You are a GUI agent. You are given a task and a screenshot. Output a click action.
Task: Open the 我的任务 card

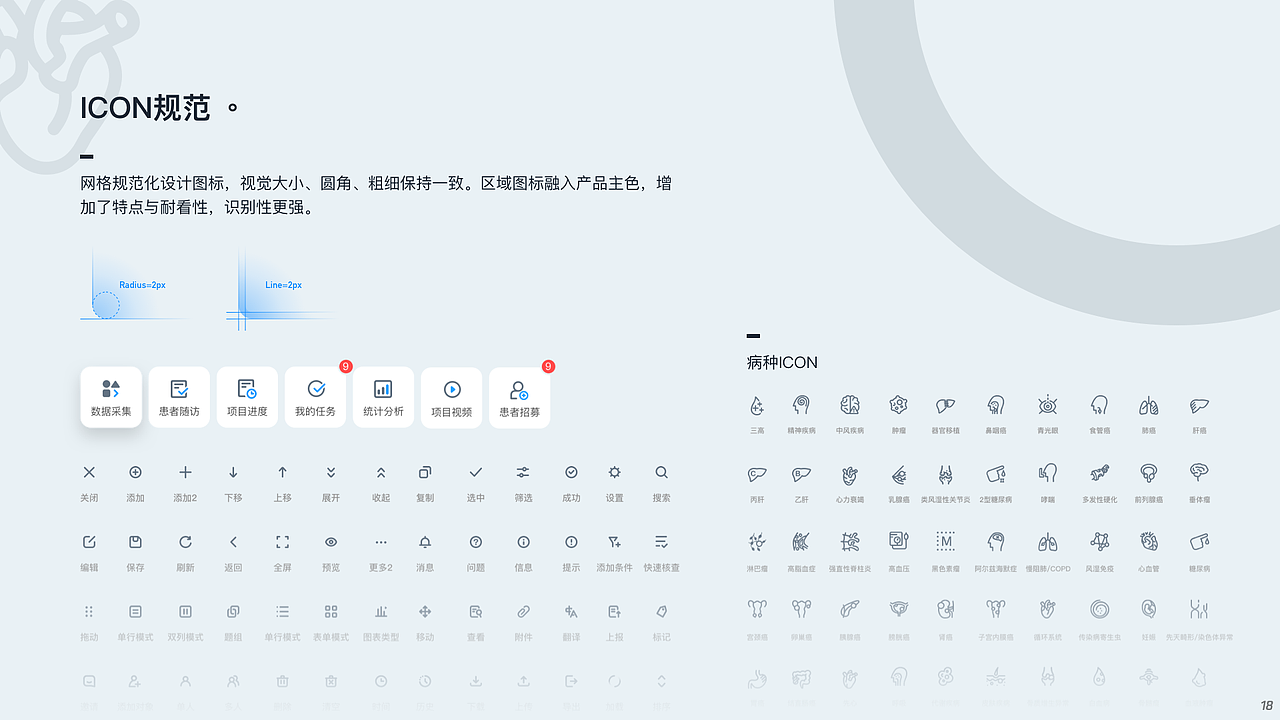click(315, 397)
